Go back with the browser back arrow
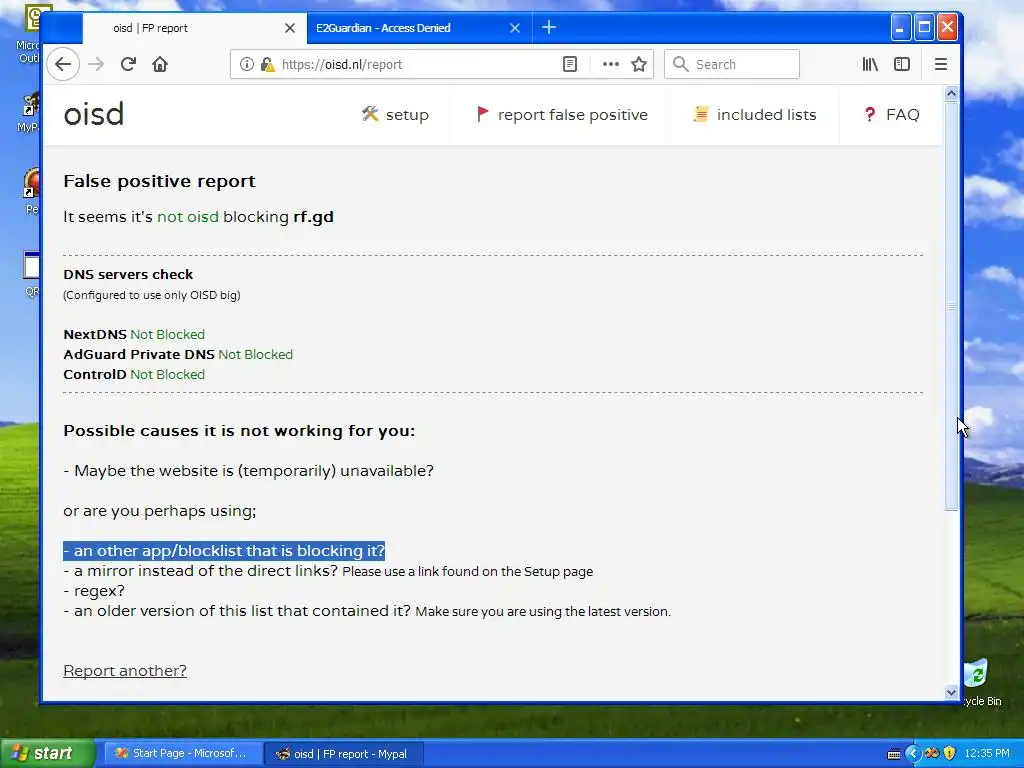1024x768 pixels. [63, 64]
